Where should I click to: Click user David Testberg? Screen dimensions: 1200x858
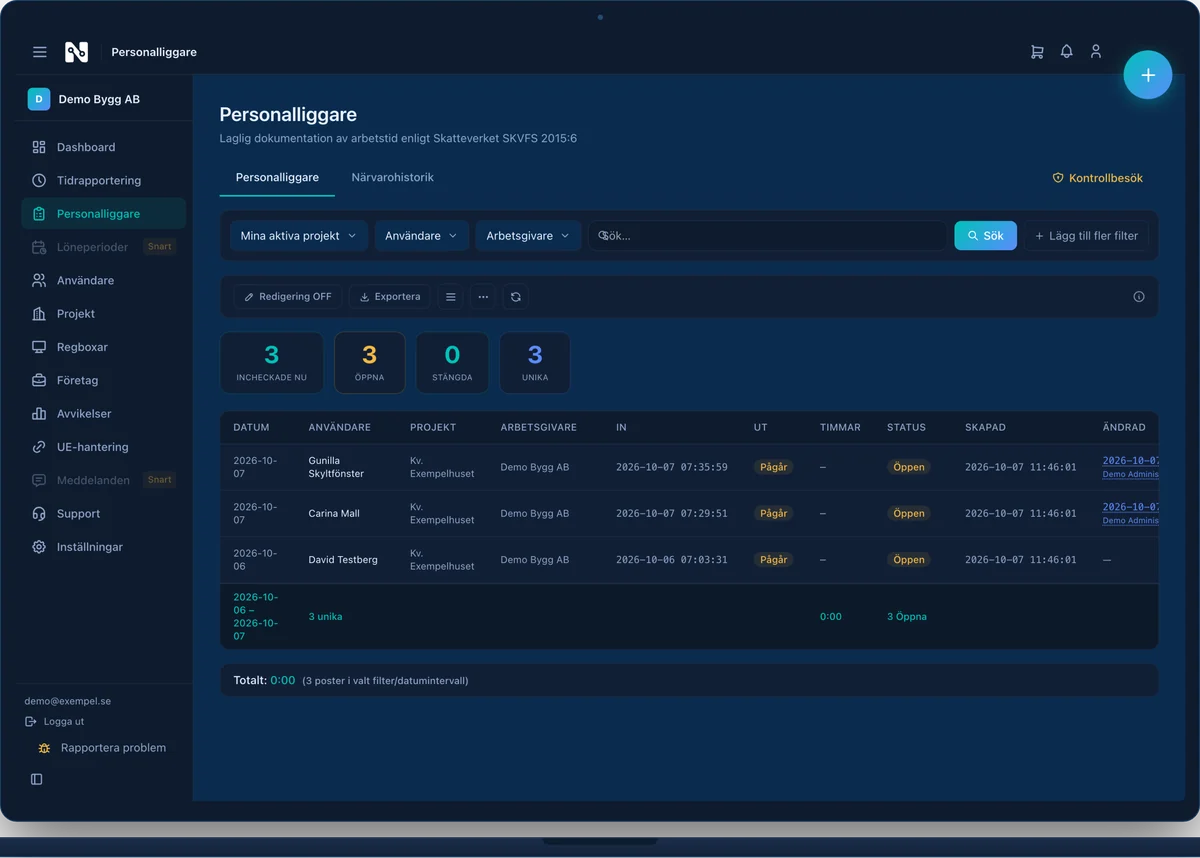point(343,560)
